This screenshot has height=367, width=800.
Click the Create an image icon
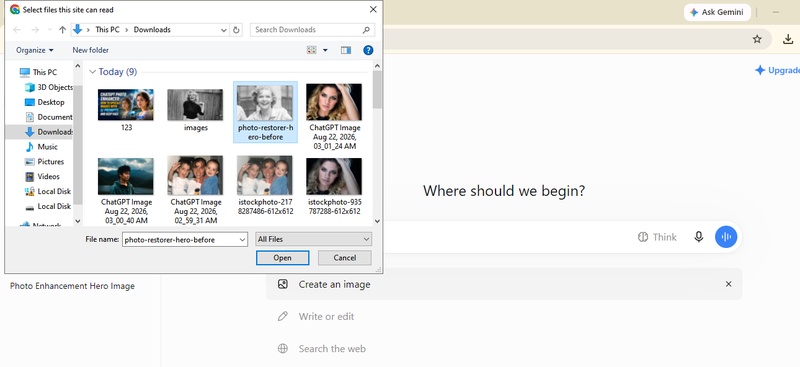pos(283,284)
